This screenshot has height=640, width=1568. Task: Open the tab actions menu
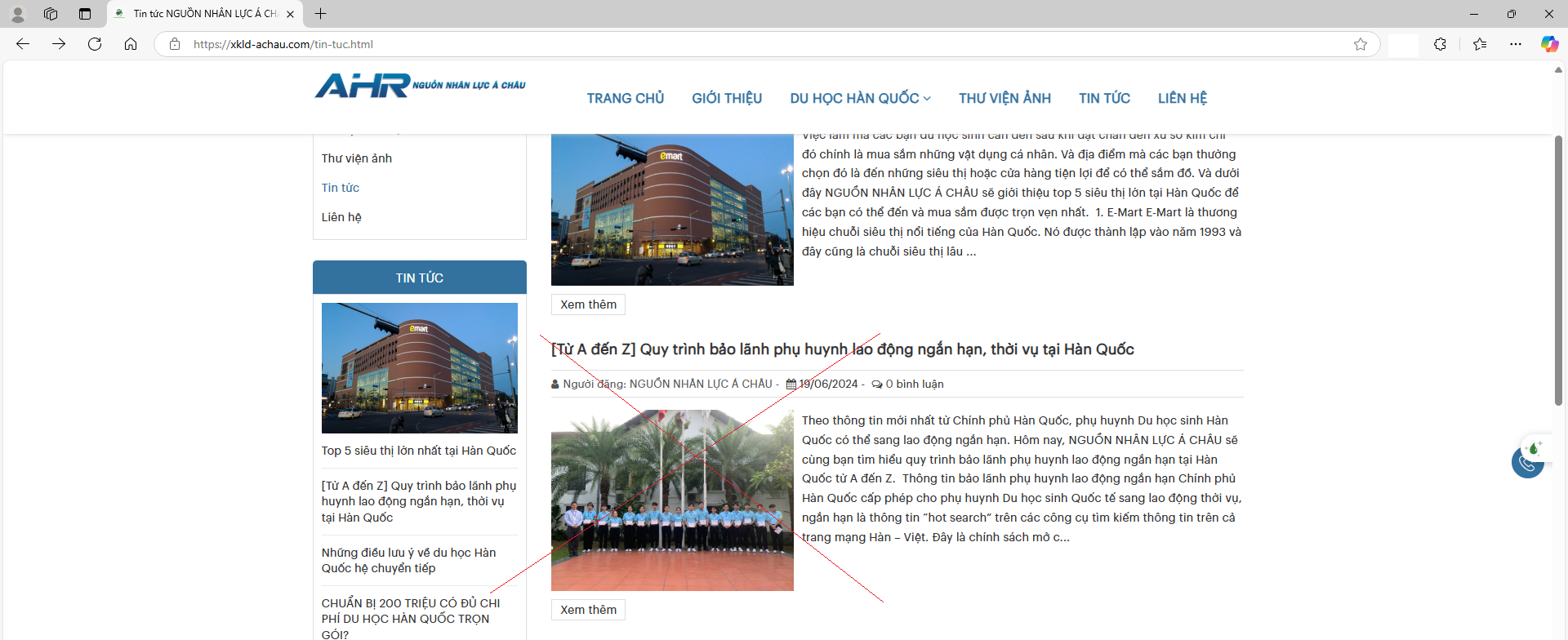tap(85, 14)
